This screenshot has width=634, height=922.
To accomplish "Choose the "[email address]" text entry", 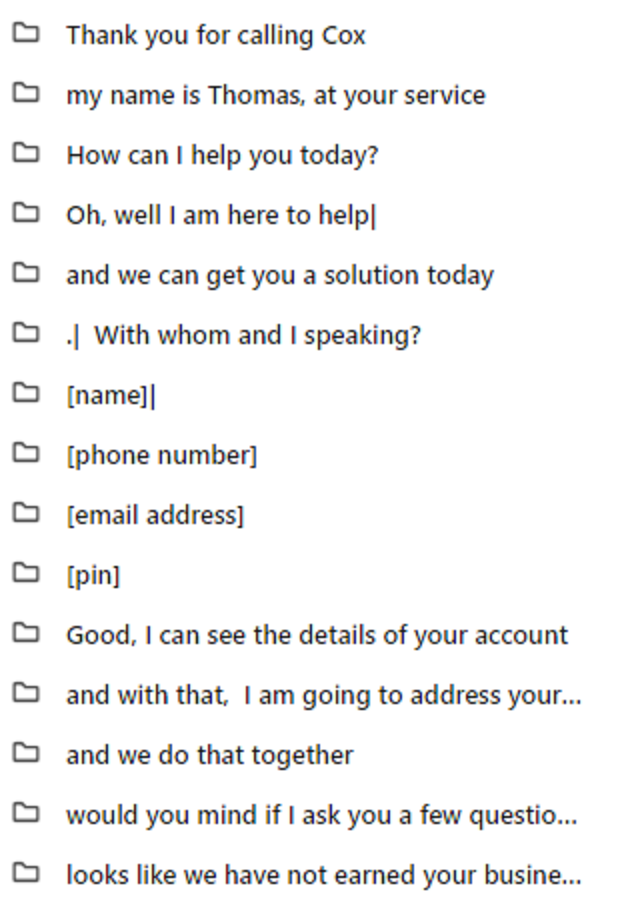I will (x=155, y=516).
